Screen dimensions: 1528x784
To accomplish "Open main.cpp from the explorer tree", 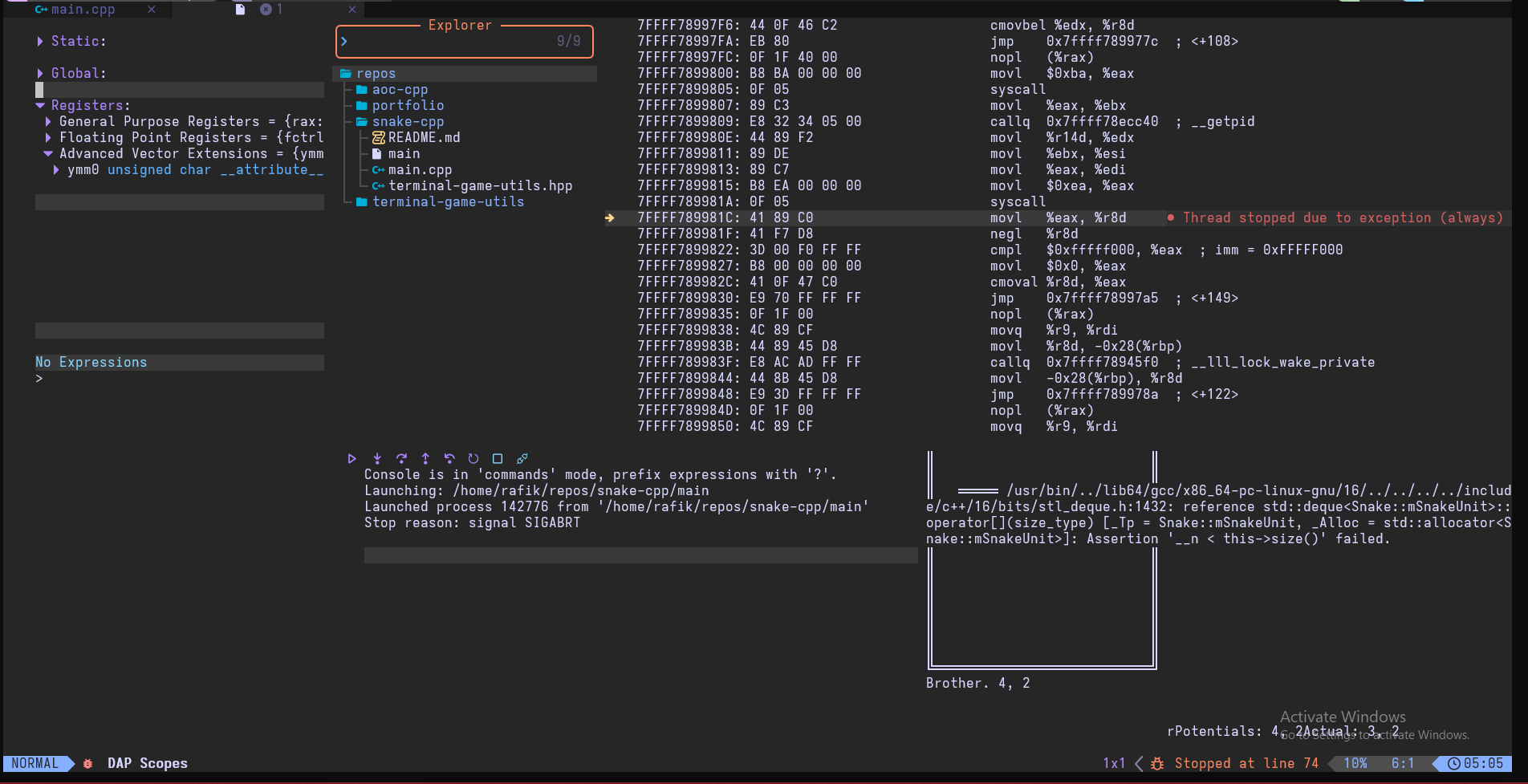I will pyautogui.click(x=420, y=169).
